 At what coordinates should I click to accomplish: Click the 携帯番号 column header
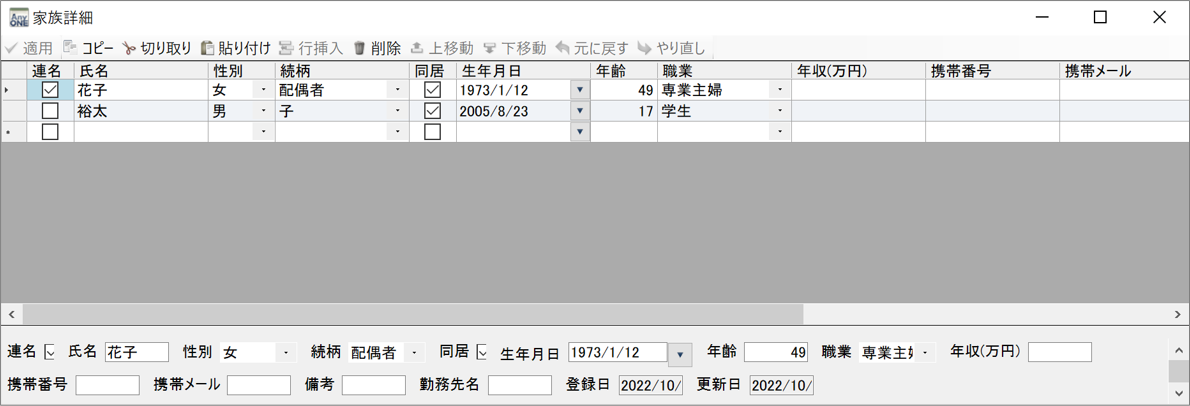tap(992, 71)
